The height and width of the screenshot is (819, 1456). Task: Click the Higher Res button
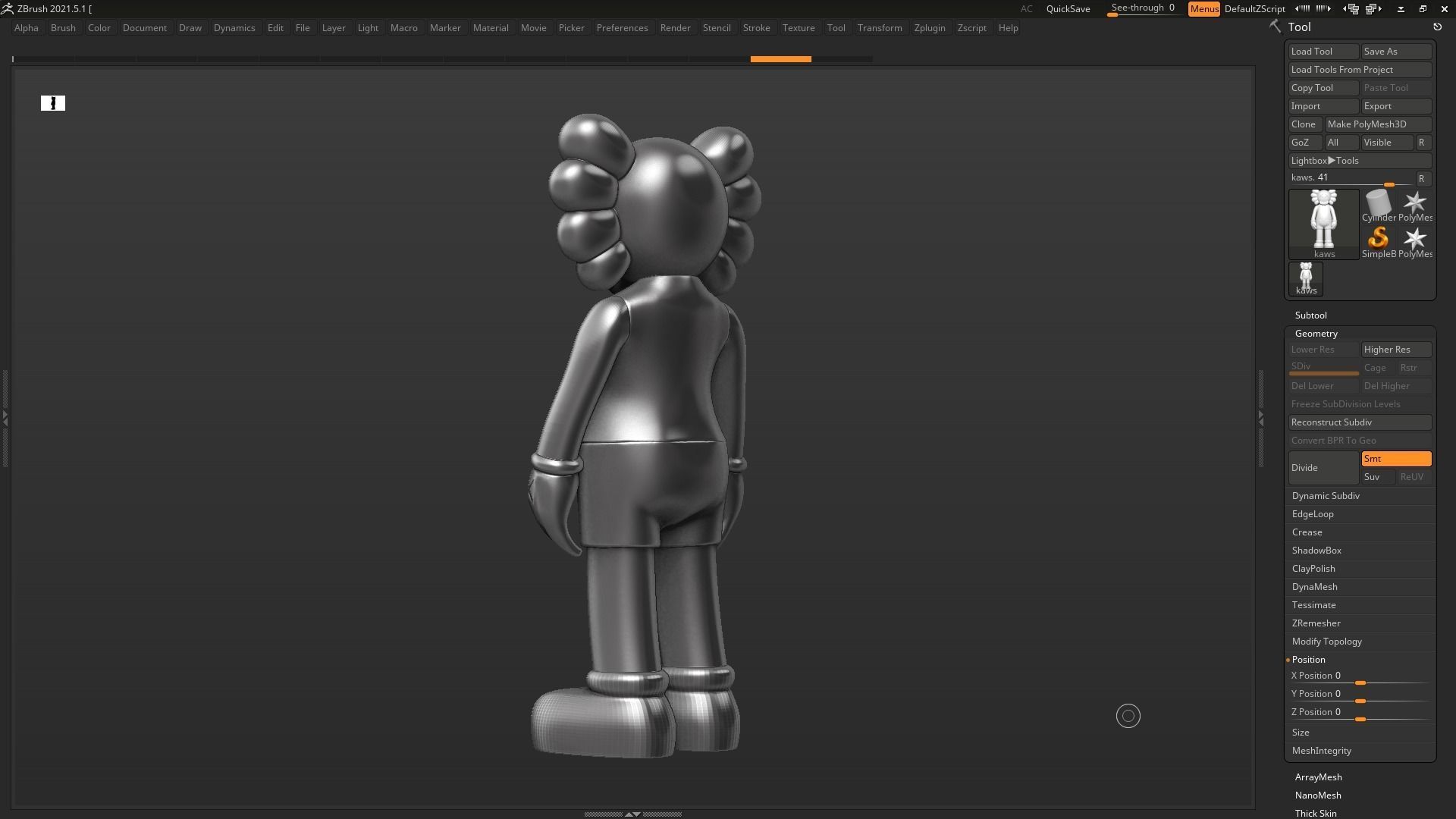[x=1396, y=350]
